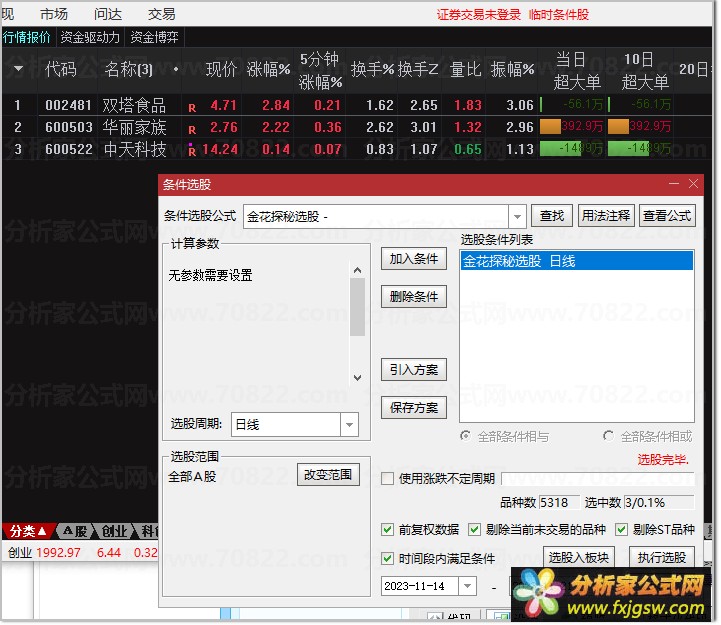721x625 pixels.
Task: Click green 当日超大单 bar for 中天科技
Action: pyautogui.click(x=560, y=149)
